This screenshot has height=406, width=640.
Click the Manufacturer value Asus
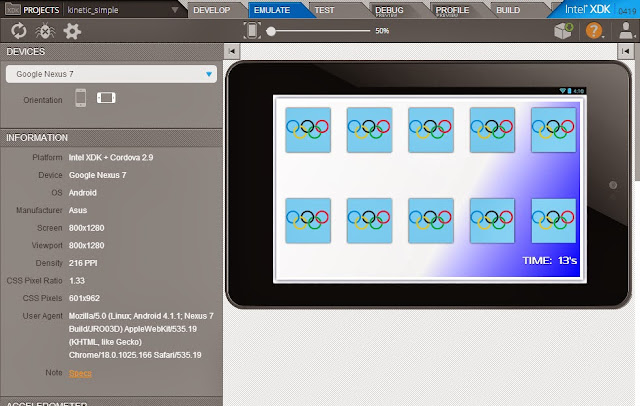tap(78, 210)
